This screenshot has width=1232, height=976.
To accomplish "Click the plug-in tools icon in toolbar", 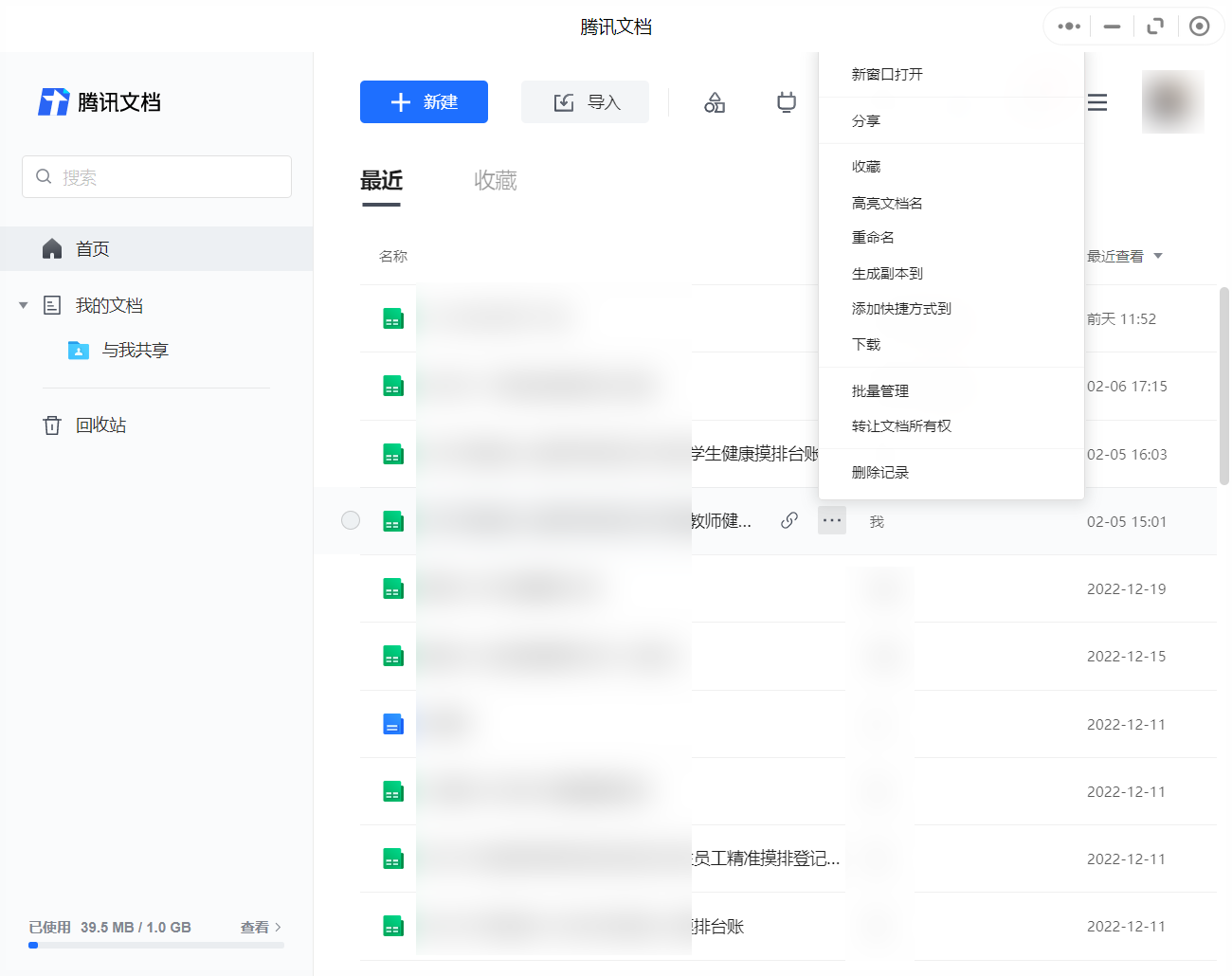I will click(x=786, y=102).
